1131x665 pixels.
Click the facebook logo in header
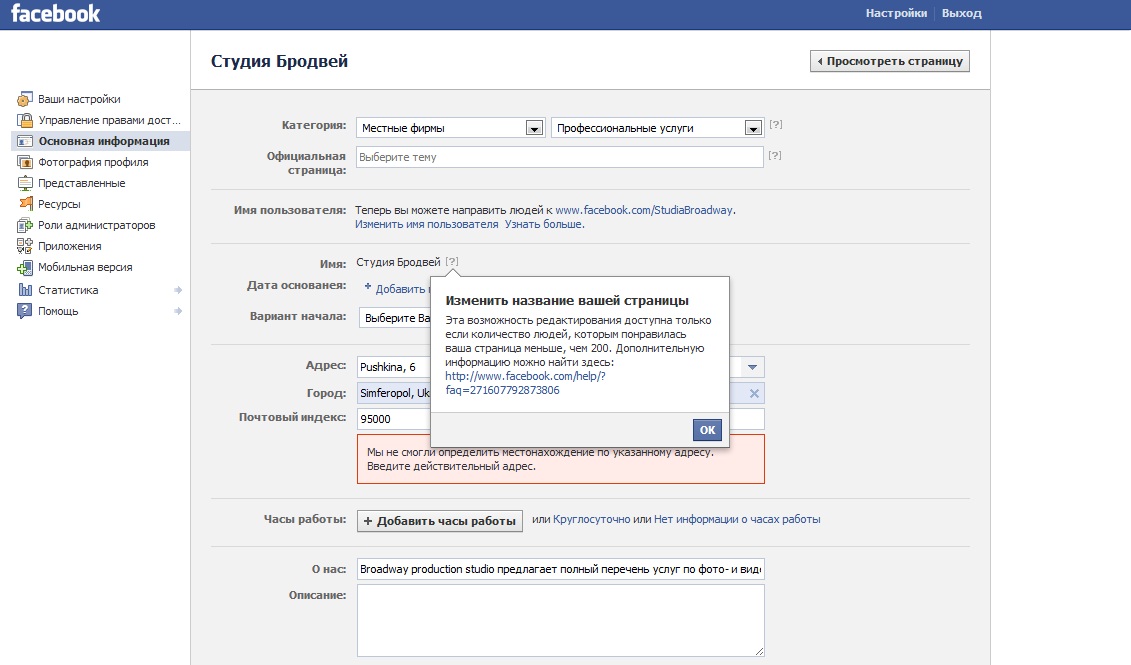55,13
